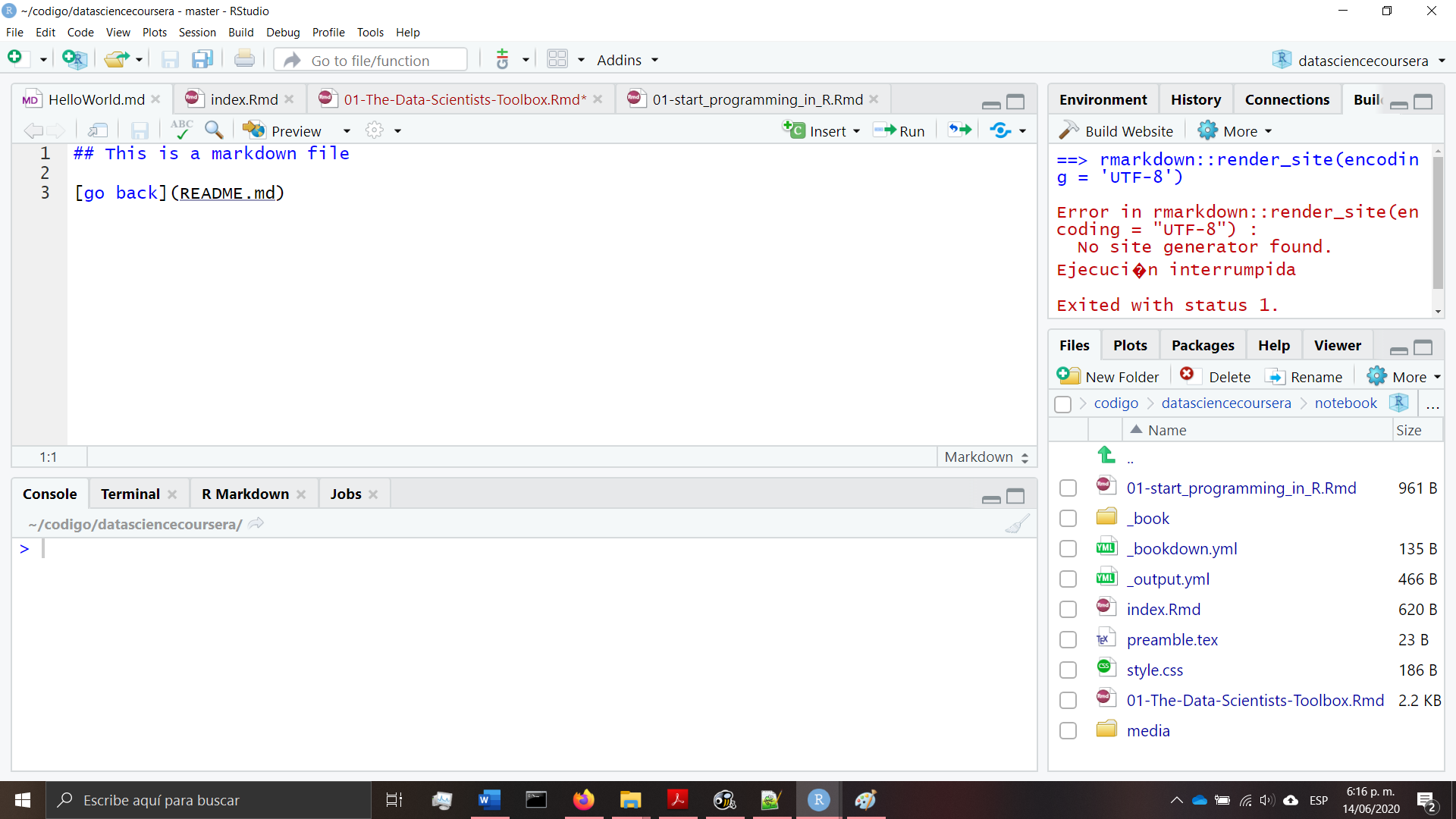Image resolution: width=1456 pixels, height=819 pixels.
Task: Create a New Folder in Files pane
Action: tap(1108, 376)
